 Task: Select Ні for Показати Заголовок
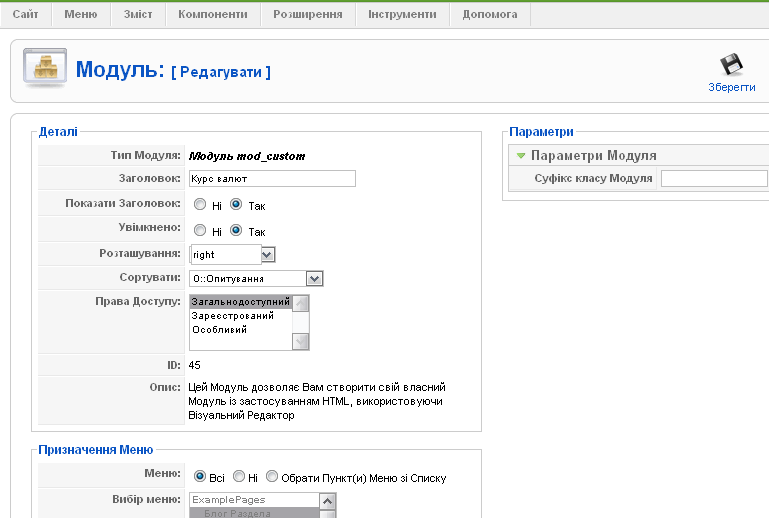tap(200, 204)
